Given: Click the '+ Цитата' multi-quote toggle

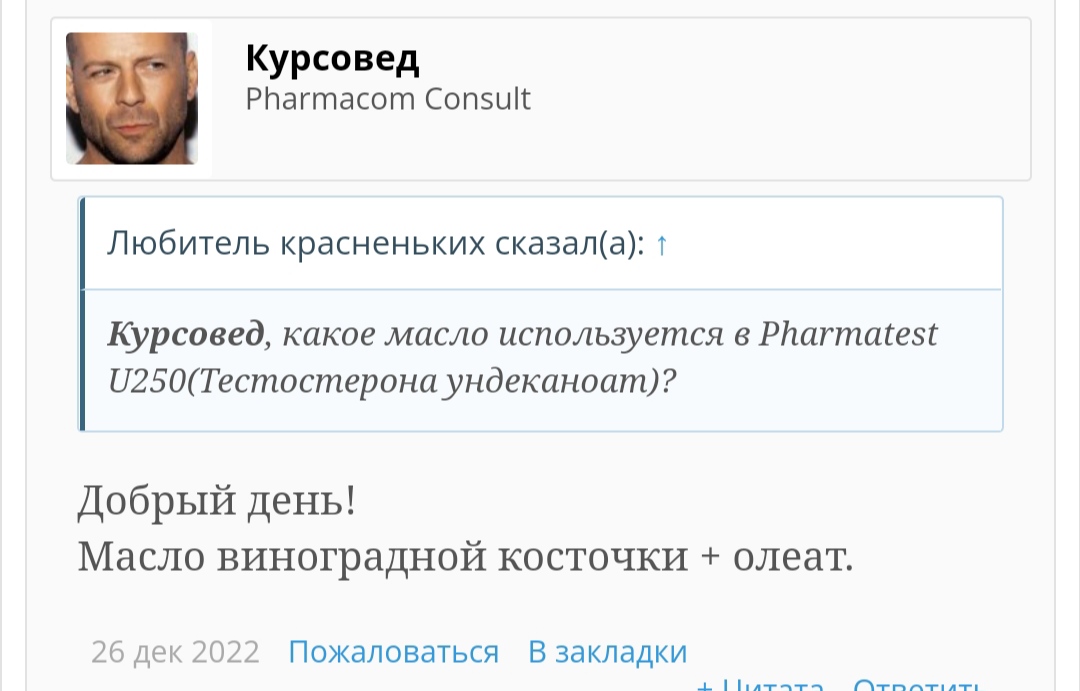Looking at the screenshot, I should coord(760,685).
